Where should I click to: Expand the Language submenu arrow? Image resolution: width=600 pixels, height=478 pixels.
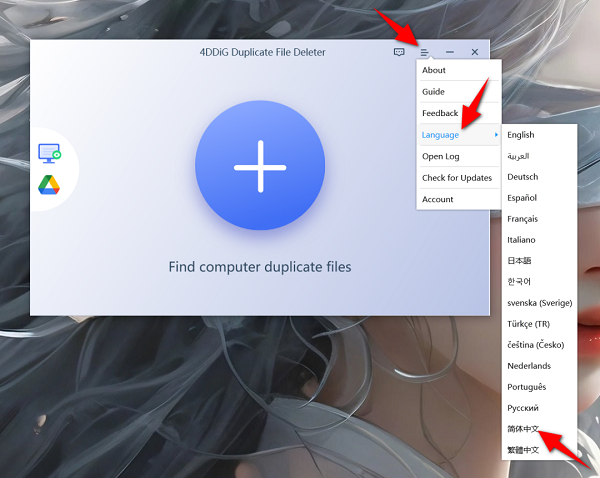pos(496,135)
